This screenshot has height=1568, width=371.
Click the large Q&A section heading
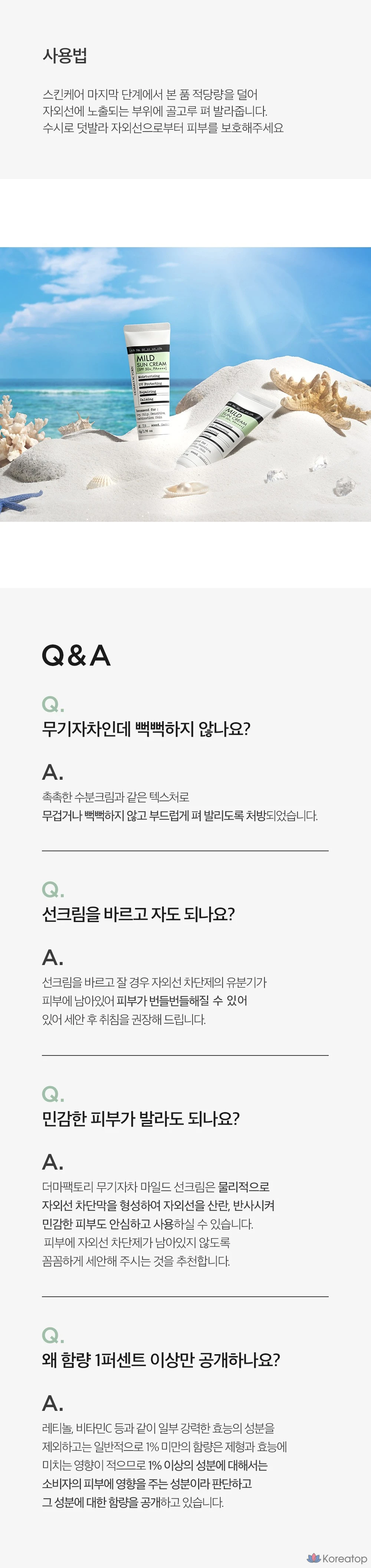pos(76,656)
